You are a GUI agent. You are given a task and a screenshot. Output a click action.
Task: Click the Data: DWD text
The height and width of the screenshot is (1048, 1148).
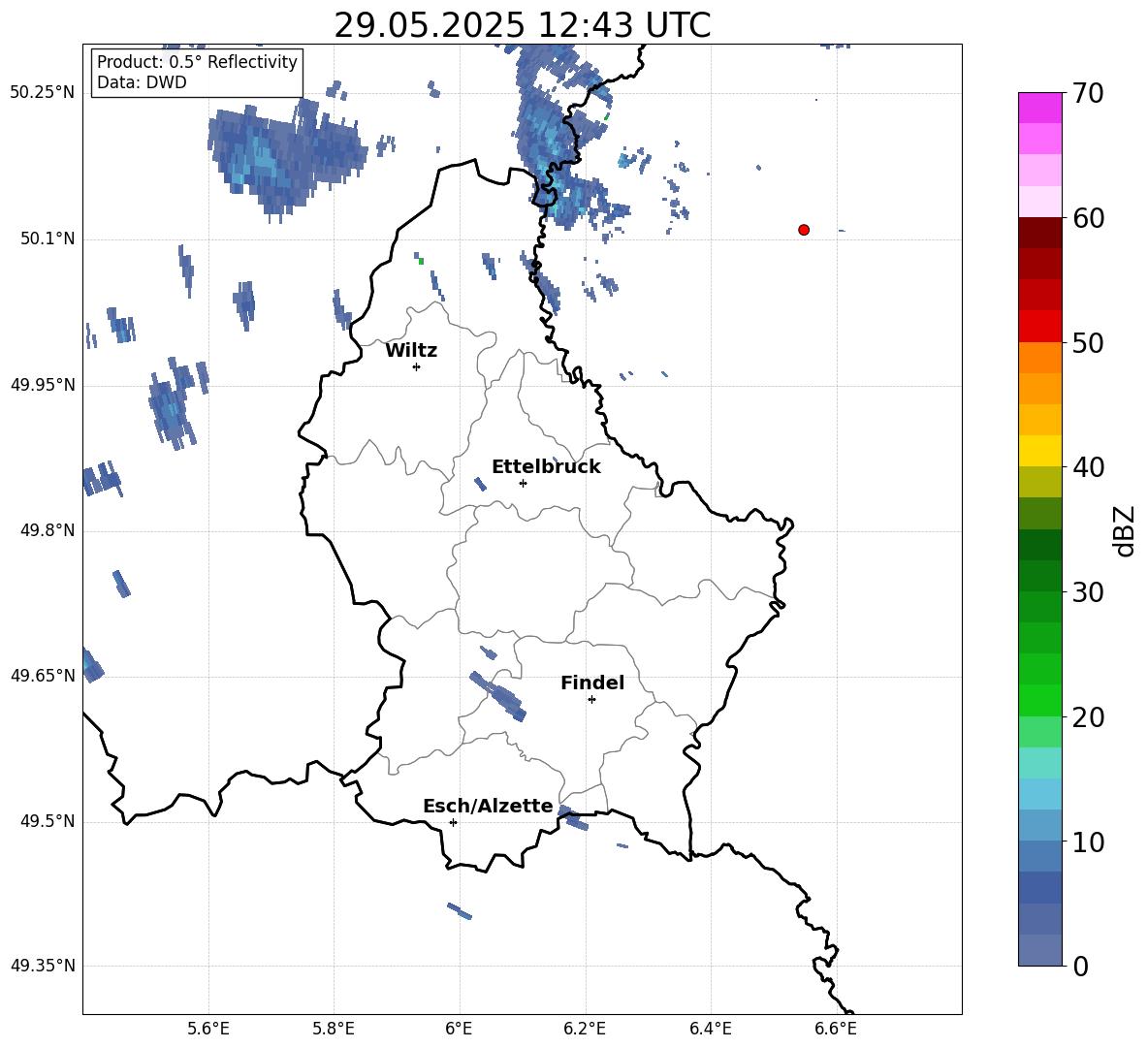pos(142,82)
